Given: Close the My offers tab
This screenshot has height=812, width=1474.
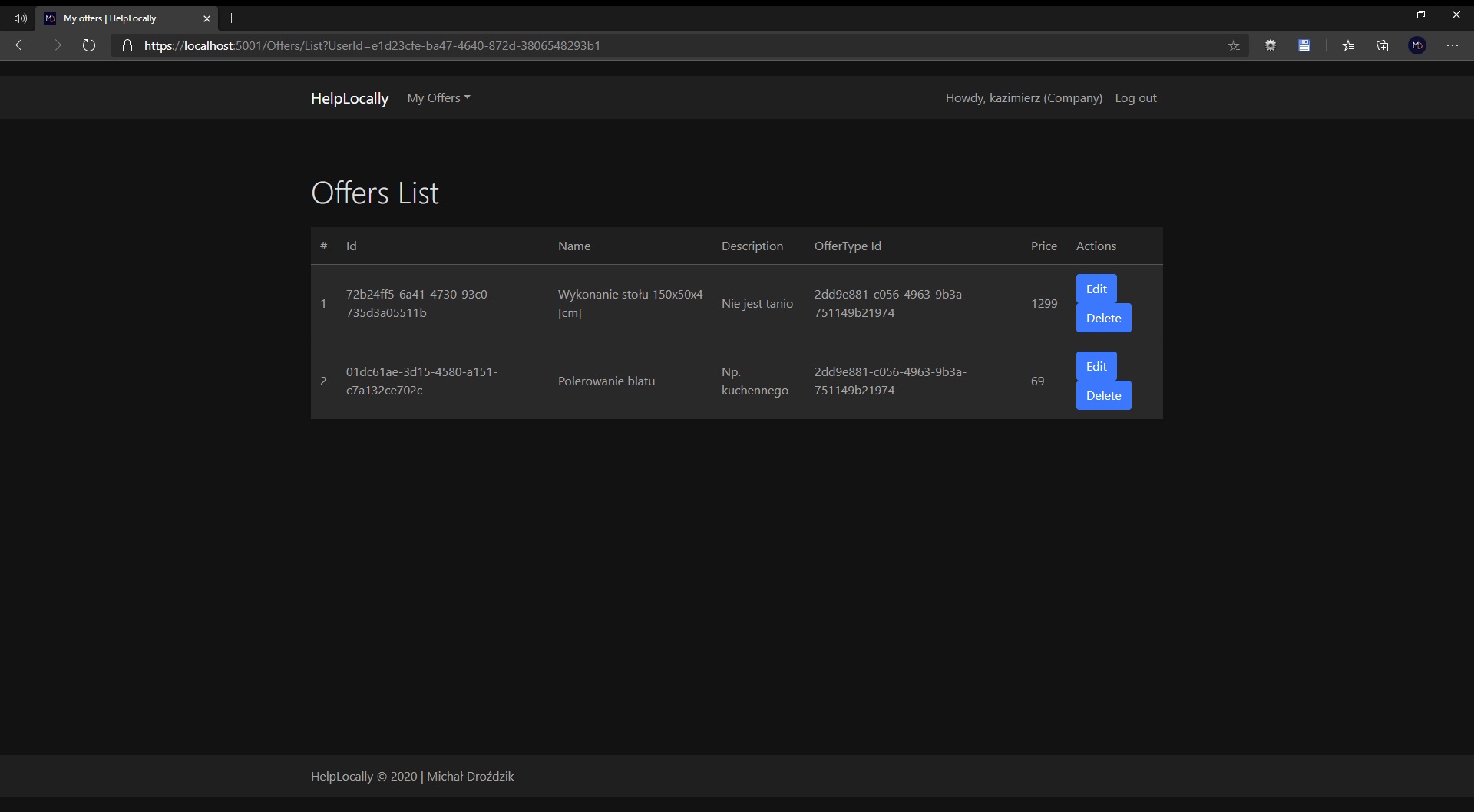Looking at the screenshot, I should (x=207, y=18).
